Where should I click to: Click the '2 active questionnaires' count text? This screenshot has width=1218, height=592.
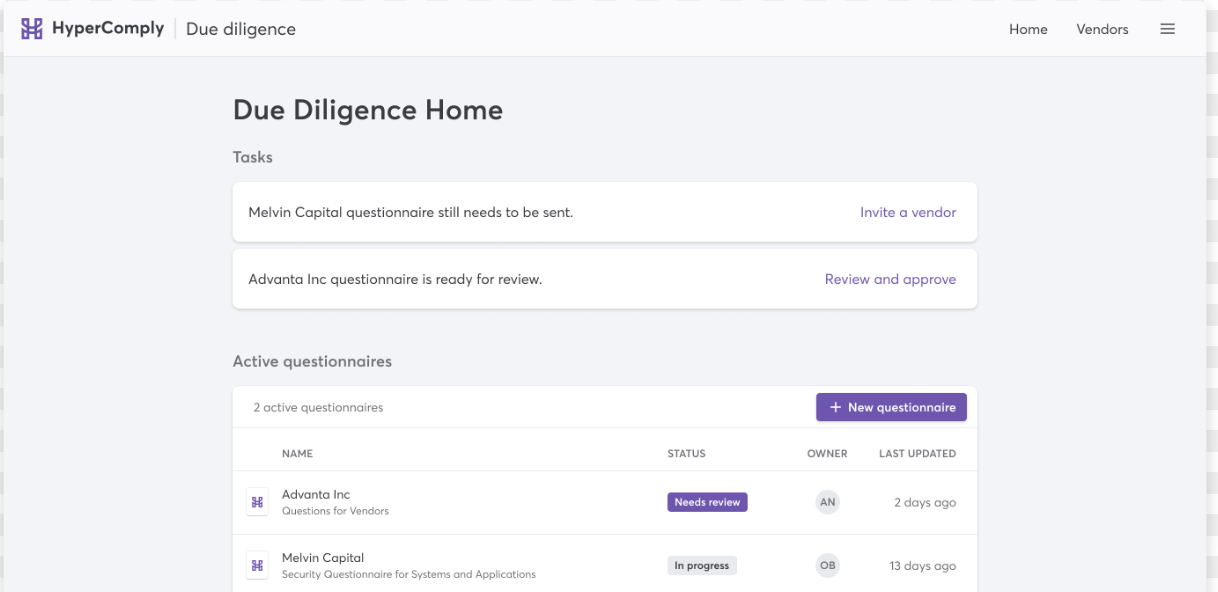[x=318, y=407]
